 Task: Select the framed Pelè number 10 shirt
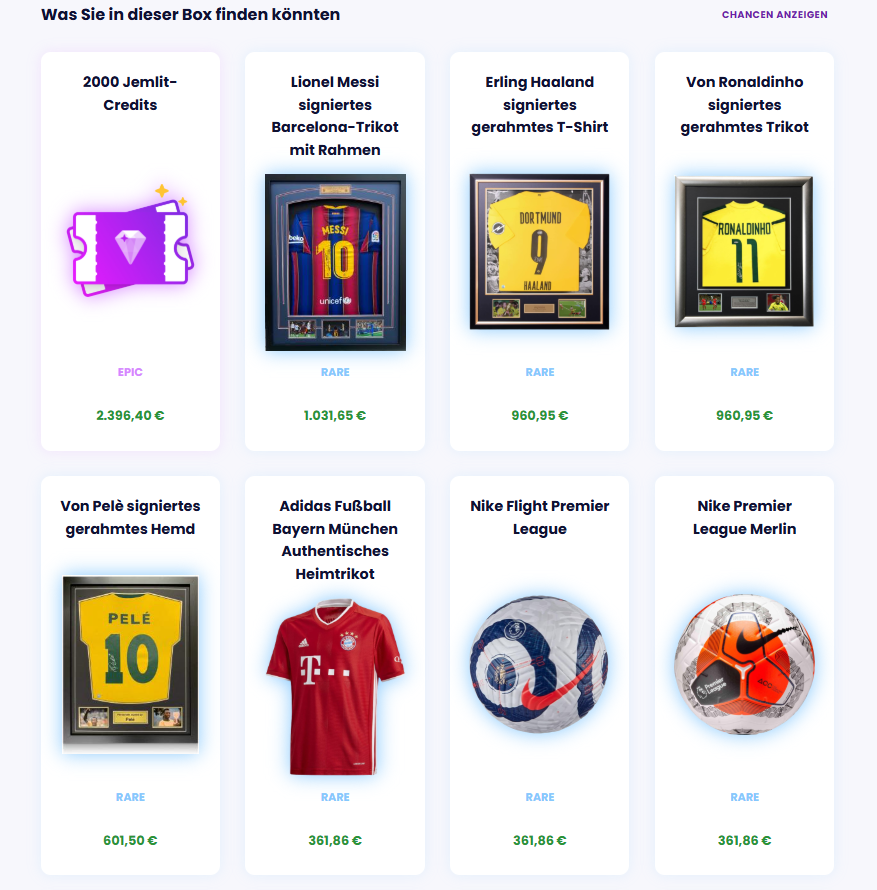click(x=131, y=664)
